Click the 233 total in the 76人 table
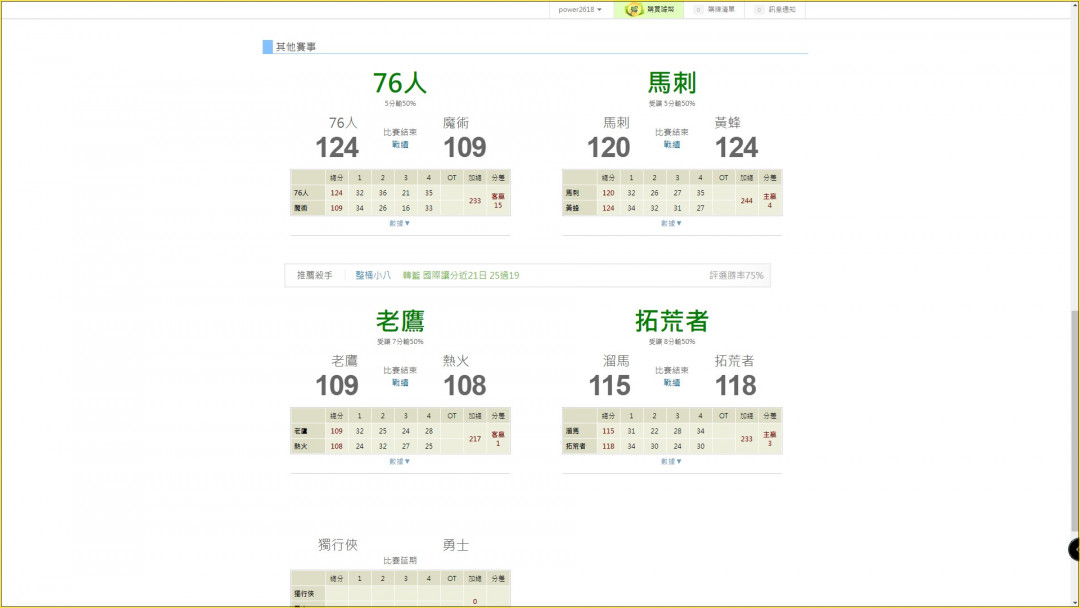Image resolution: width=1080 pixels, height=608 pixels. (475, 201)
